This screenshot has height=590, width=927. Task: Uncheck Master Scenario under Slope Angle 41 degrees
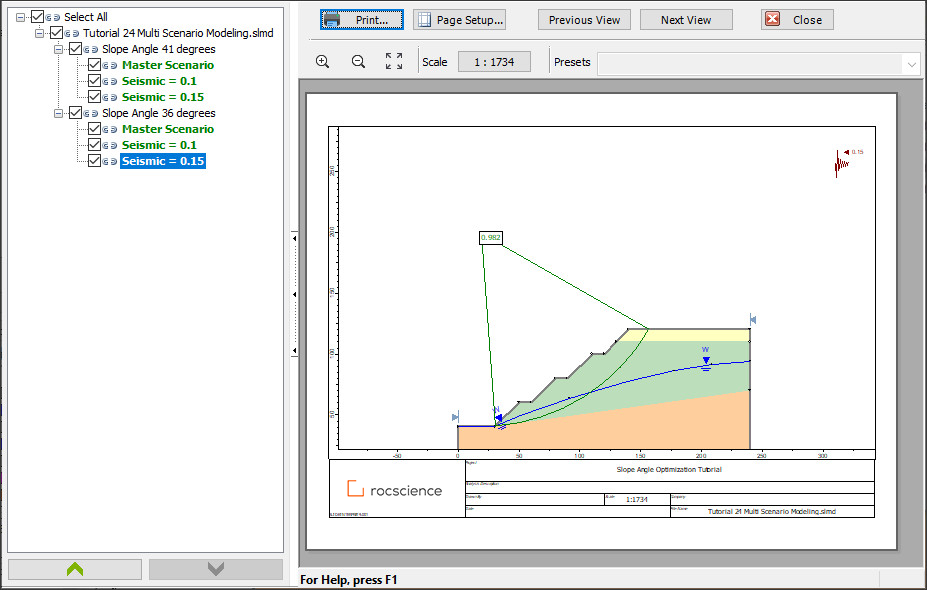click(x=94, y=64)
